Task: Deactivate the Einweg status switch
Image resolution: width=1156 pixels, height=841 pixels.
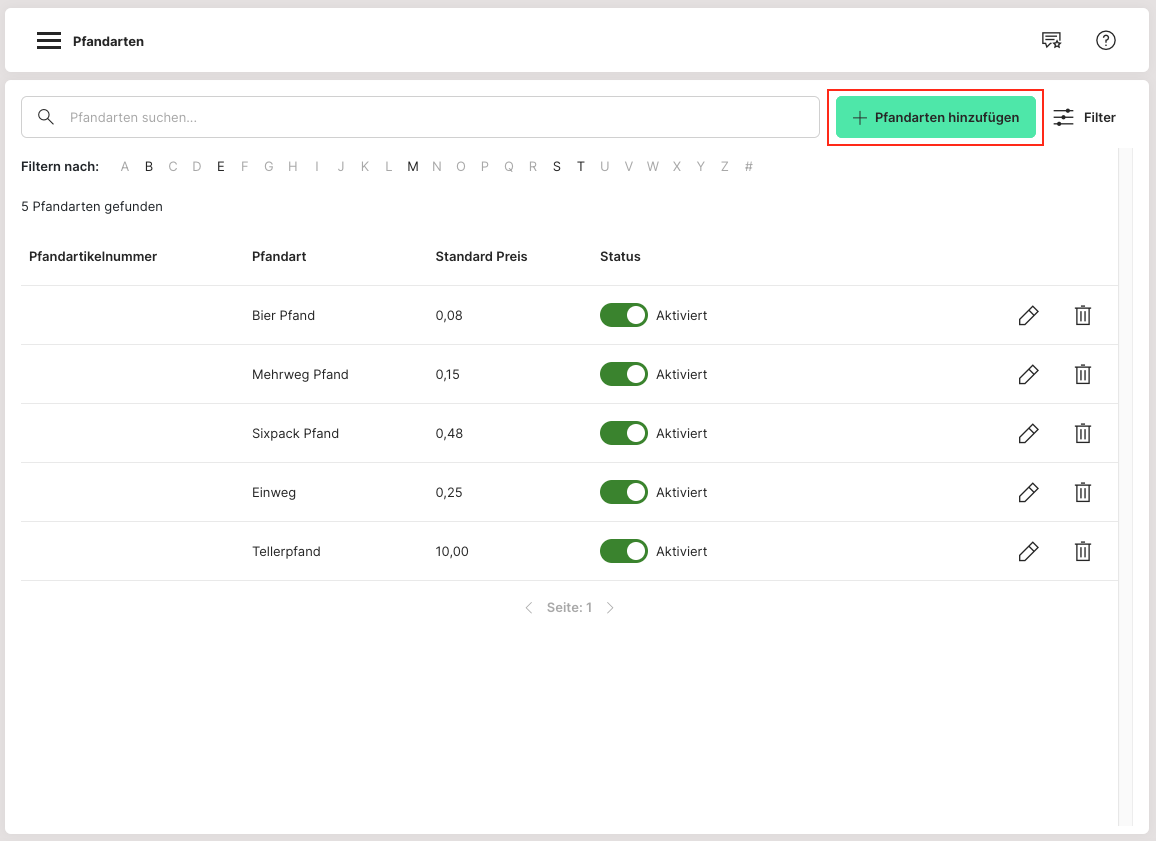Action: click(x=623, y=493)
